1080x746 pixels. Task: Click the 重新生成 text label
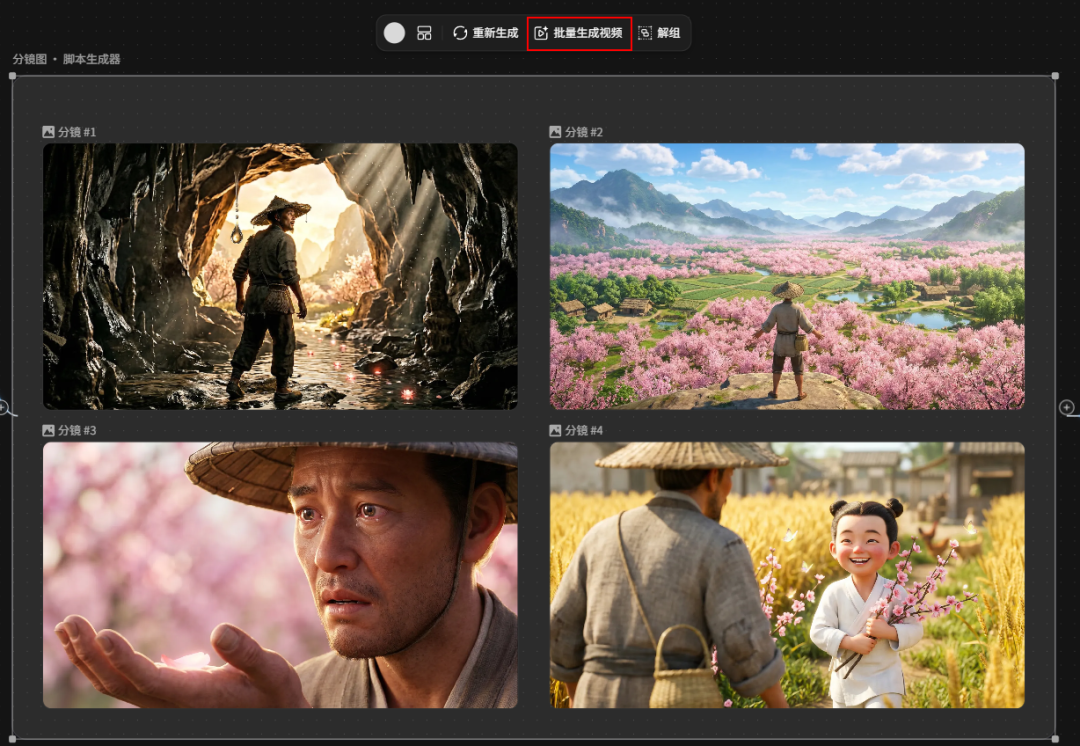[495, 33]
